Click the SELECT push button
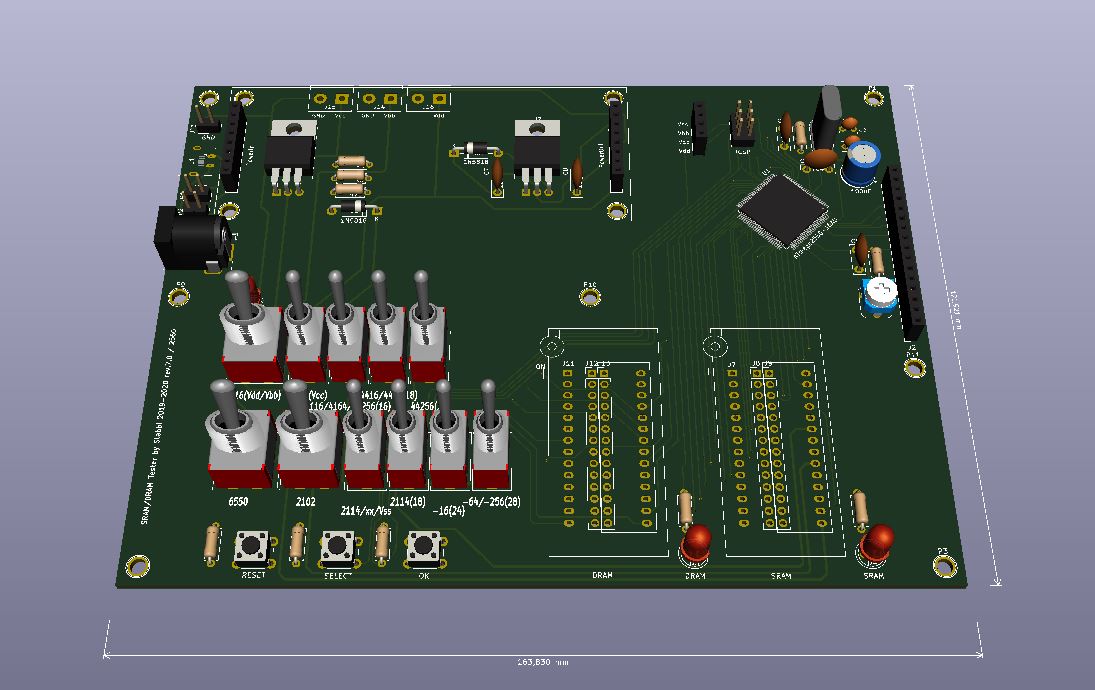1095x690 pixels. click(339, 548)
